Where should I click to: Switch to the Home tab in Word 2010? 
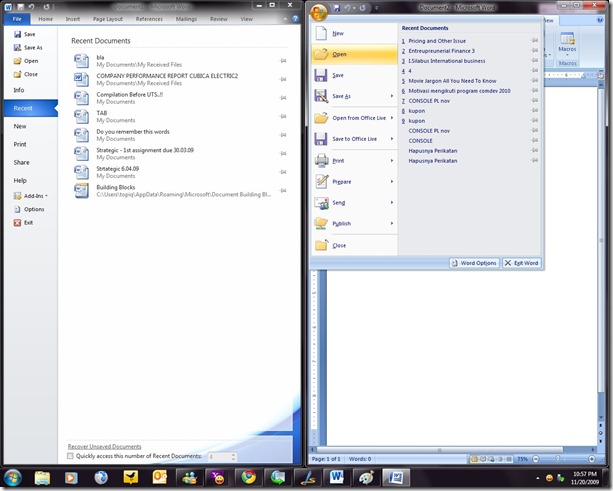(45, 19)
